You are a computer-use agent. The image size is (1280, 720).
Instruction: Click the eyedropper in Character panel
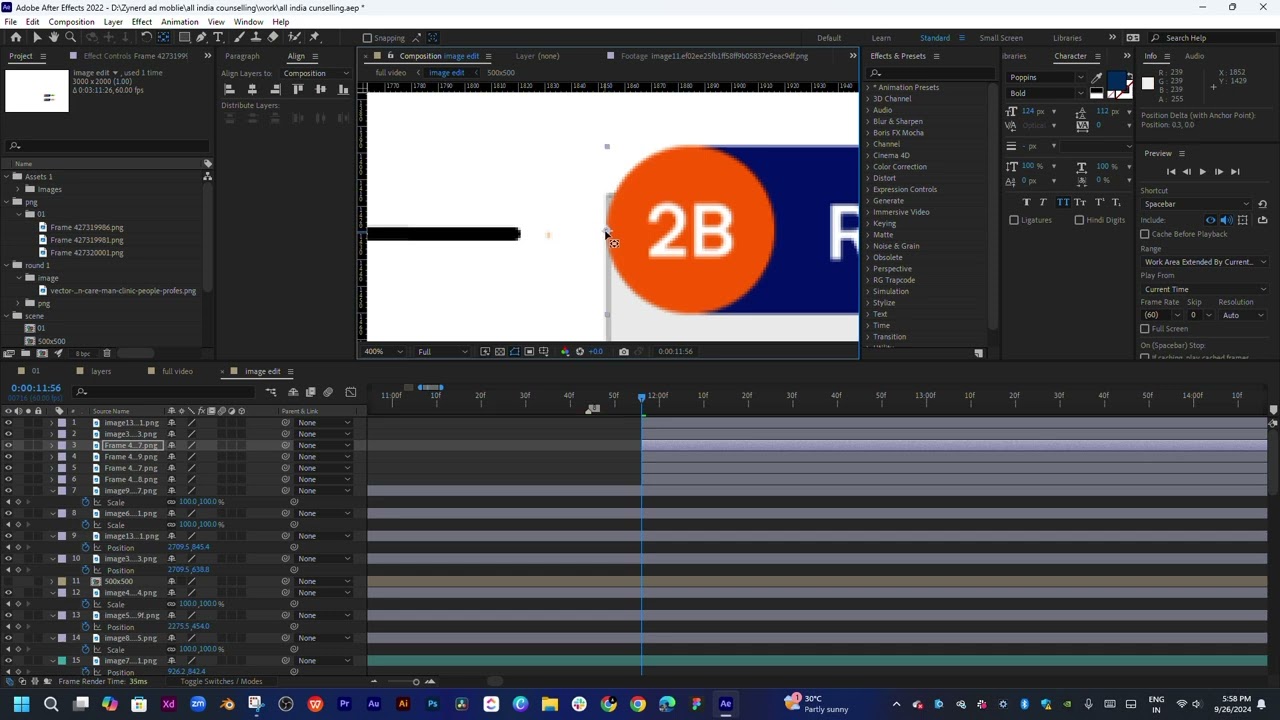(x=1097, y=77)
